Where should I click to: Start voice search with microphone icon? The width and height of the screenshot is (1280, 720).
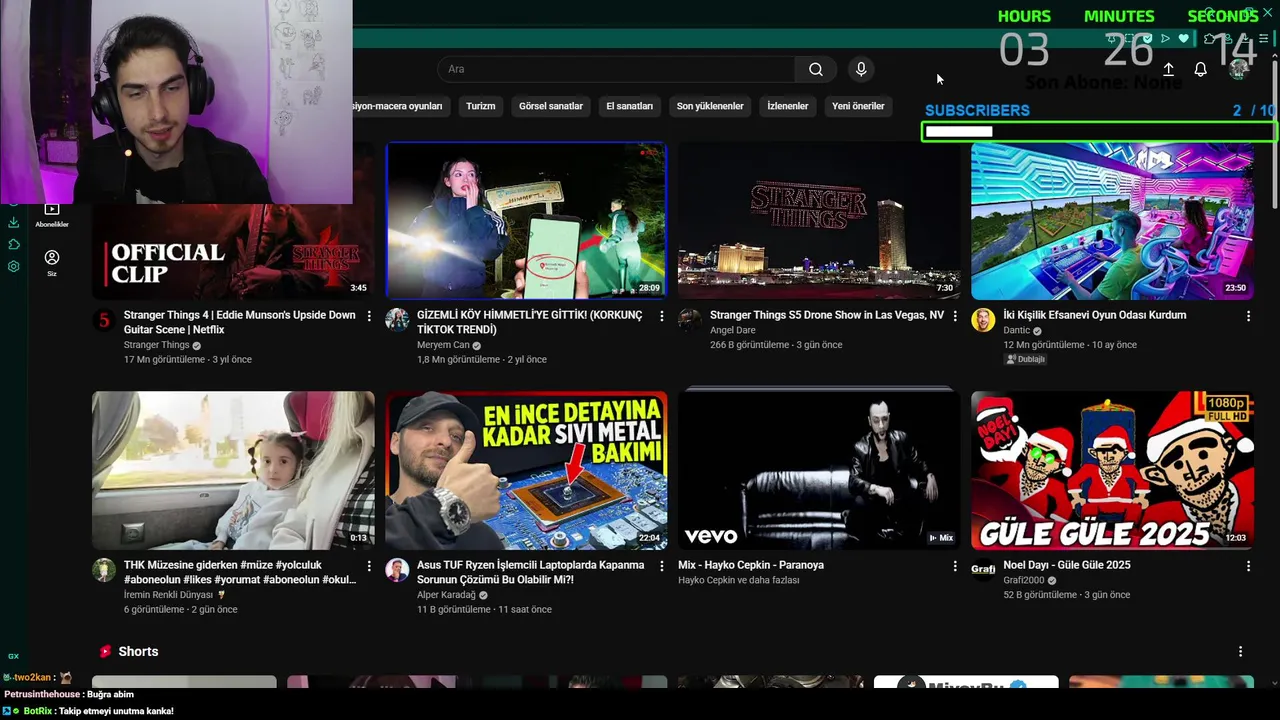pyautogui.click(x=861, y=69)
